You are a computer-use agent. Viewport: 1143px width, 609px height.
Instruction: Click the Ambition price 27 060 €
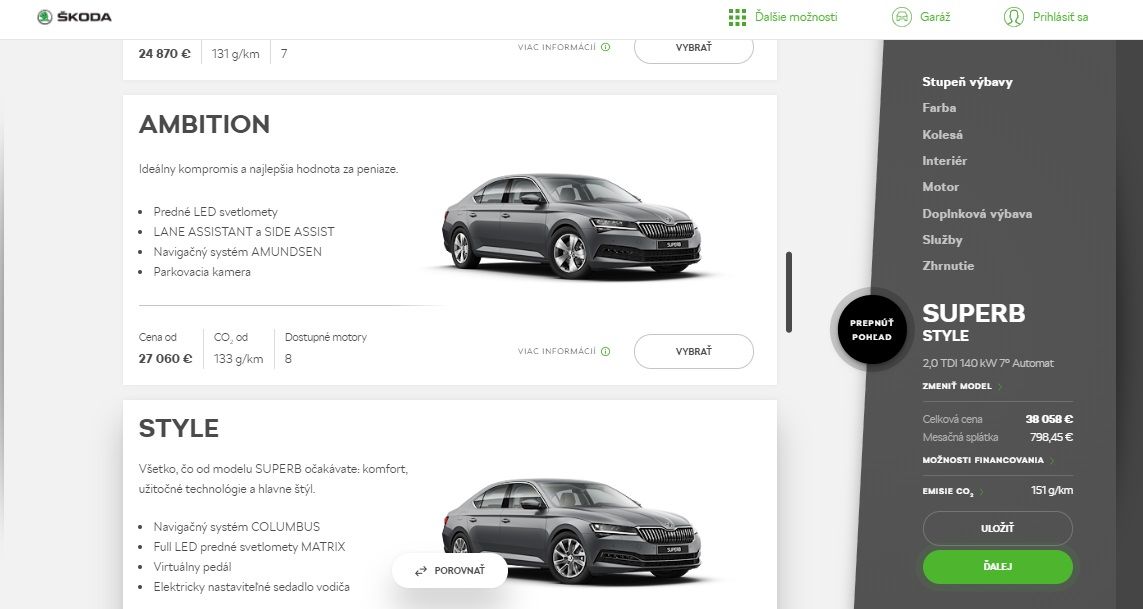tap(165, 359)
